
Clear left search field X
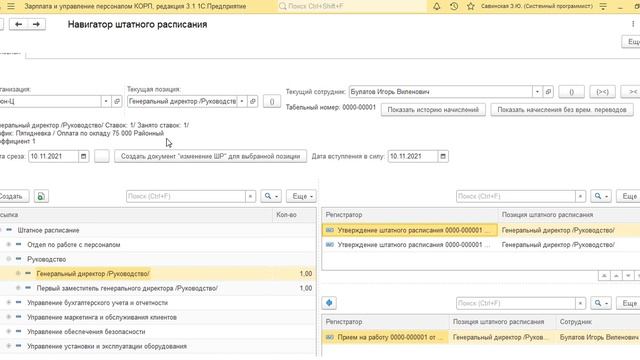(x=250, y=196)
